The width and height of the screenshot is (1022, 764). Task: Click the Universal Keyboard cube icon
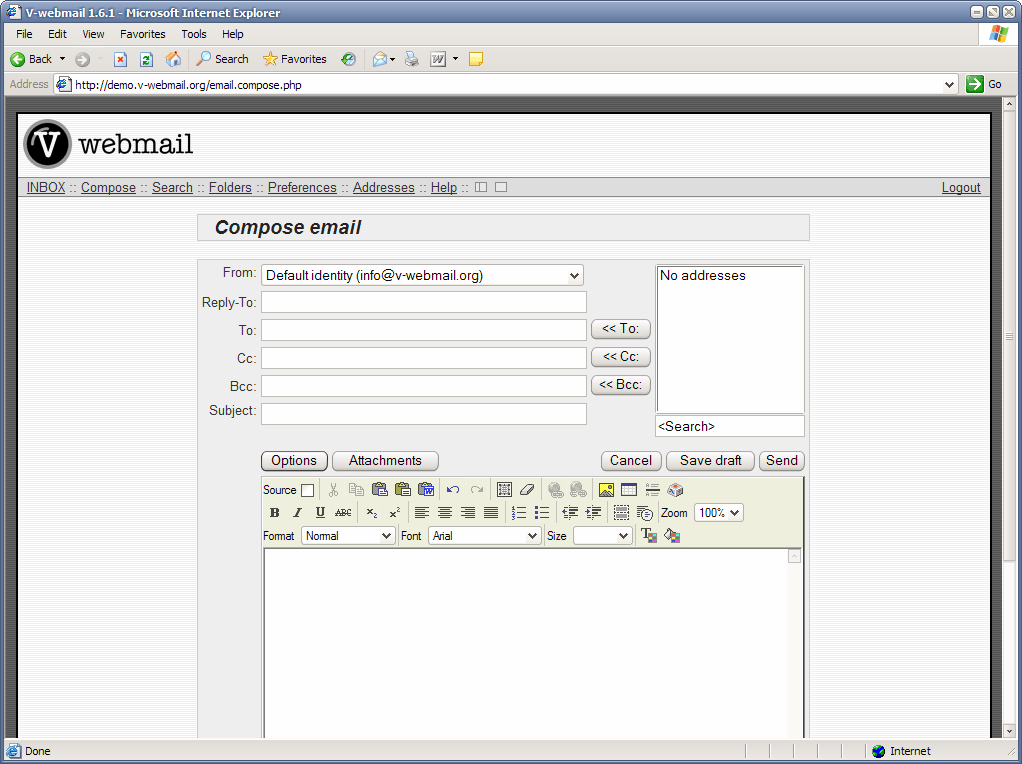tap(675, 490)
